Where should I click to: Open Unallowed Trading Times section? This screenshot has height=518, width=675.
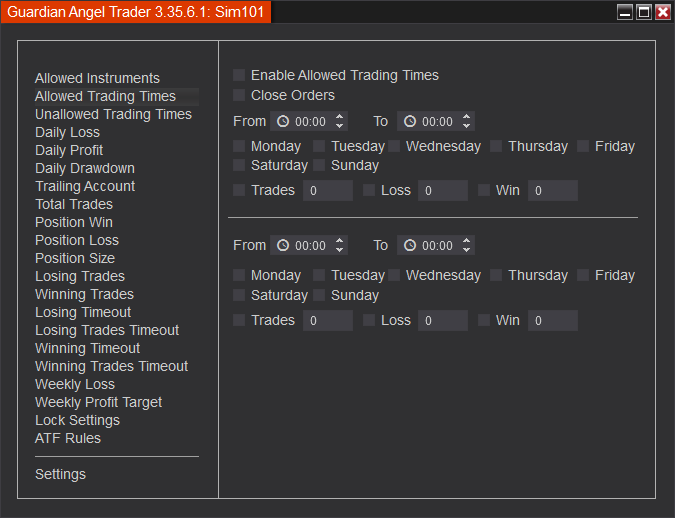click(113, 114)
